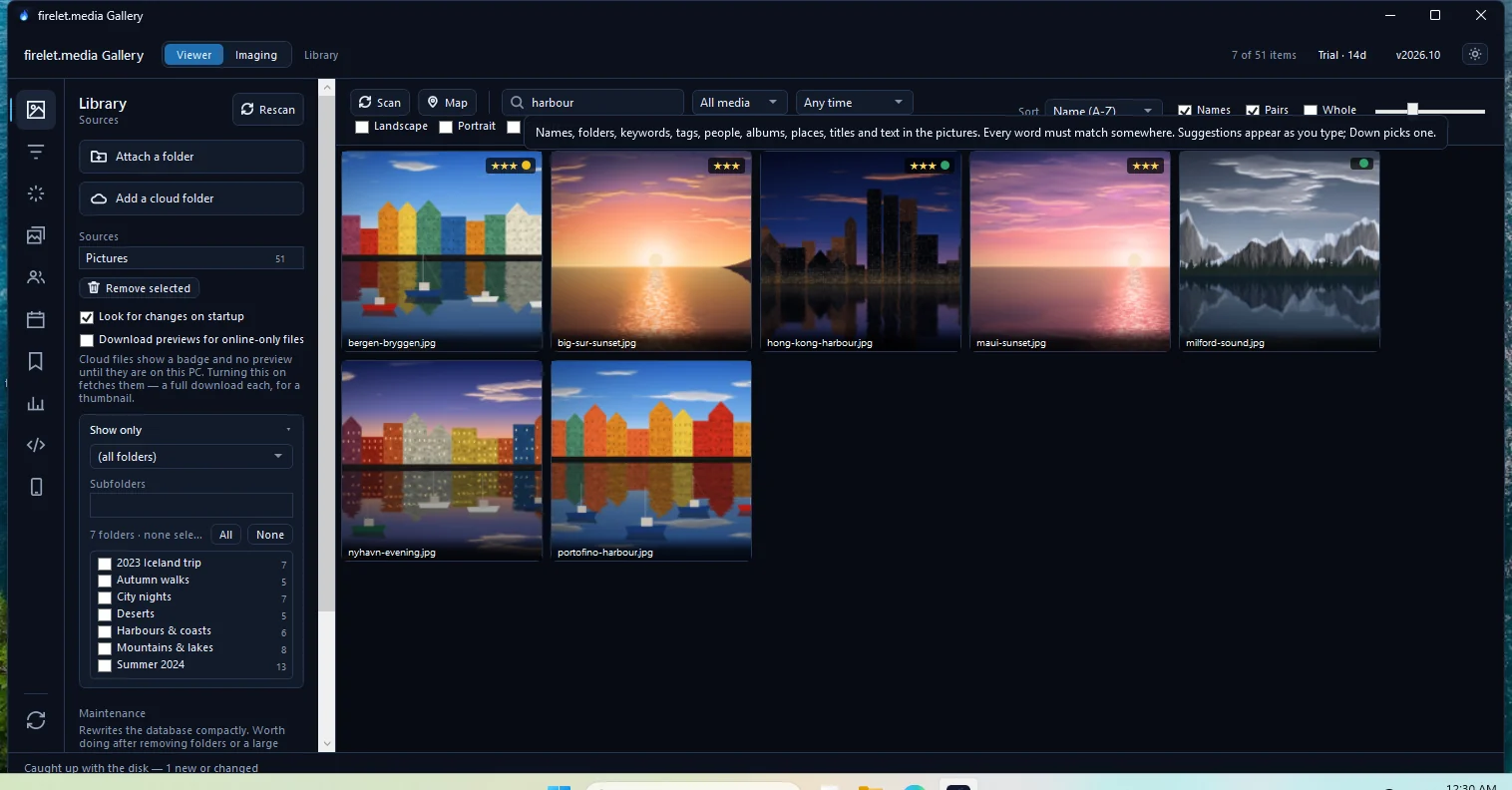Click the sidebar scrollbar down arrow

pos(327,744)
